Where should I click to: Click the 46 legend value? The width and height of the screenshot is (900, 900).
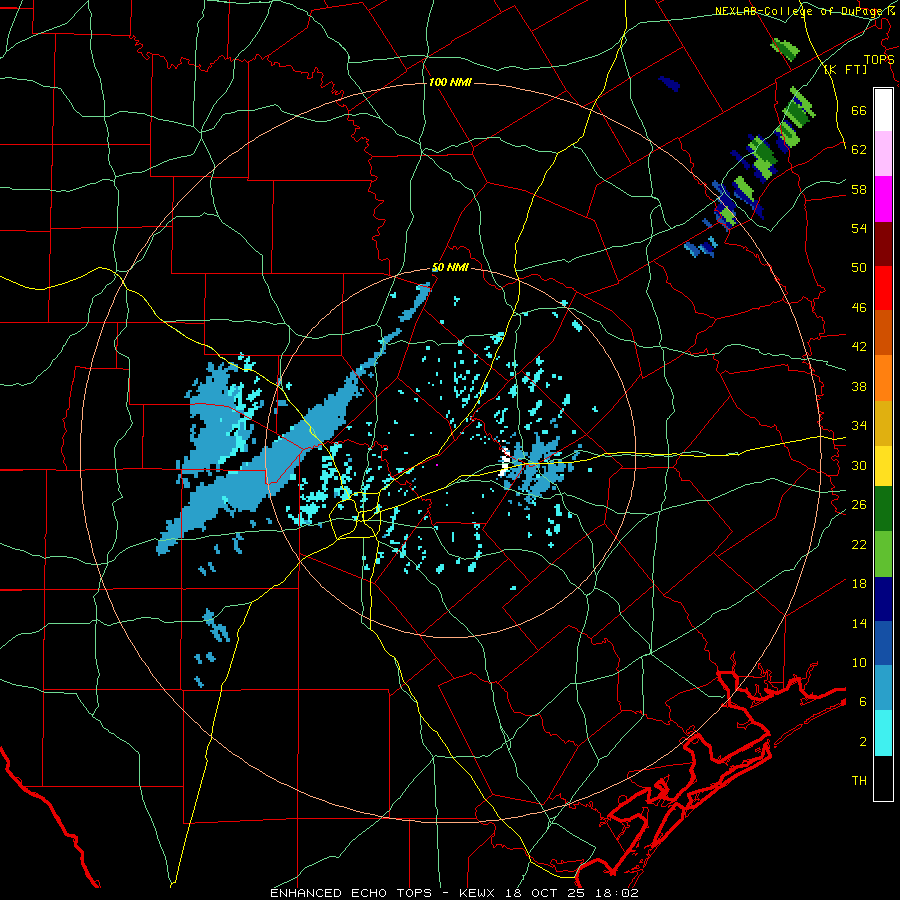point(859,307)
